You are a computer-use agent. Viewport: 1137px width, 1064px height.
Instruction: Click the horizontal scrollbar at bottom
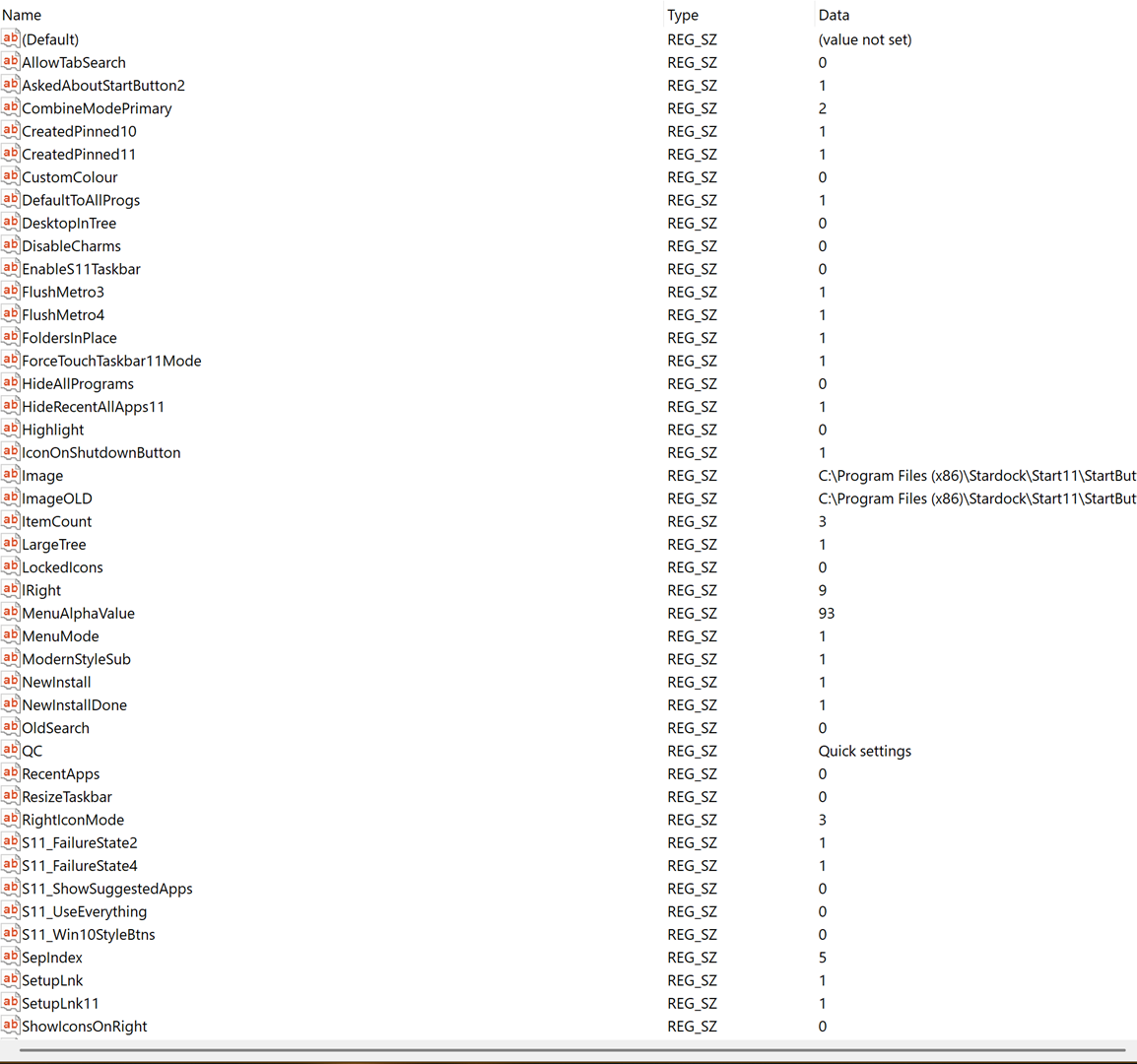click(x=571, y=1050)
